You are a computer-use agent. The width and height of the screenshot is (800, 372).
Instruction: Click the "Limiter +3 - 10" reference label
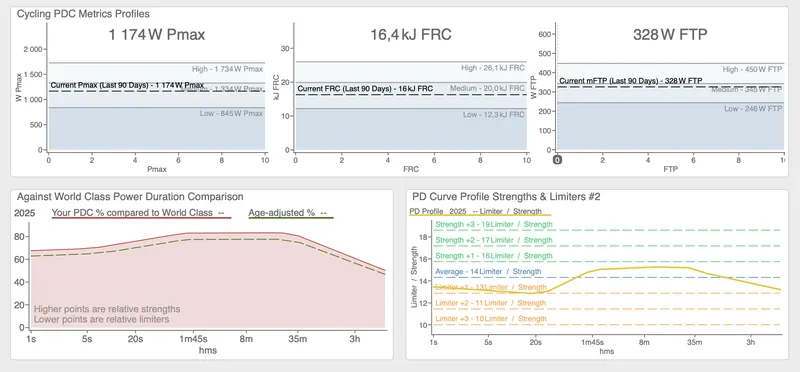(491, 319)
